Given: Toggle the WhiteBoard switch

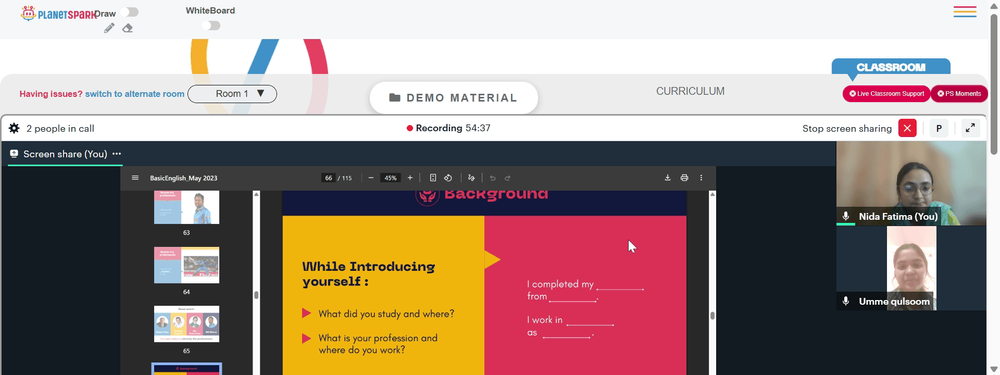Looking at the screenshot, I should click(x=211, y=26).
